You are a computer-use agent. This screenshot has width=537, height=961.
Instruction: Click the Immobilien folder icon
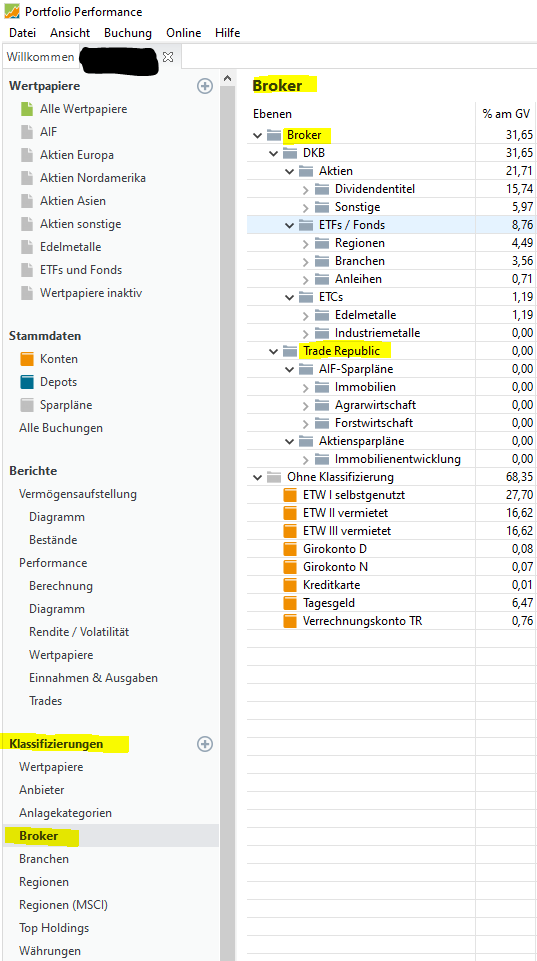tap(322, 387)
